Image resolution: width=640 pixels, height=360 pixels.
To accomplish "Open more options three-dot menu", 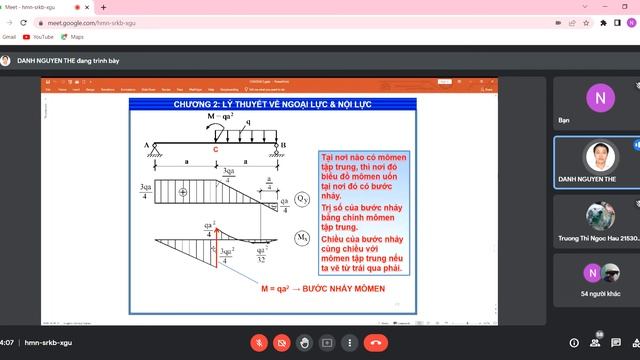I will point(349,343).
